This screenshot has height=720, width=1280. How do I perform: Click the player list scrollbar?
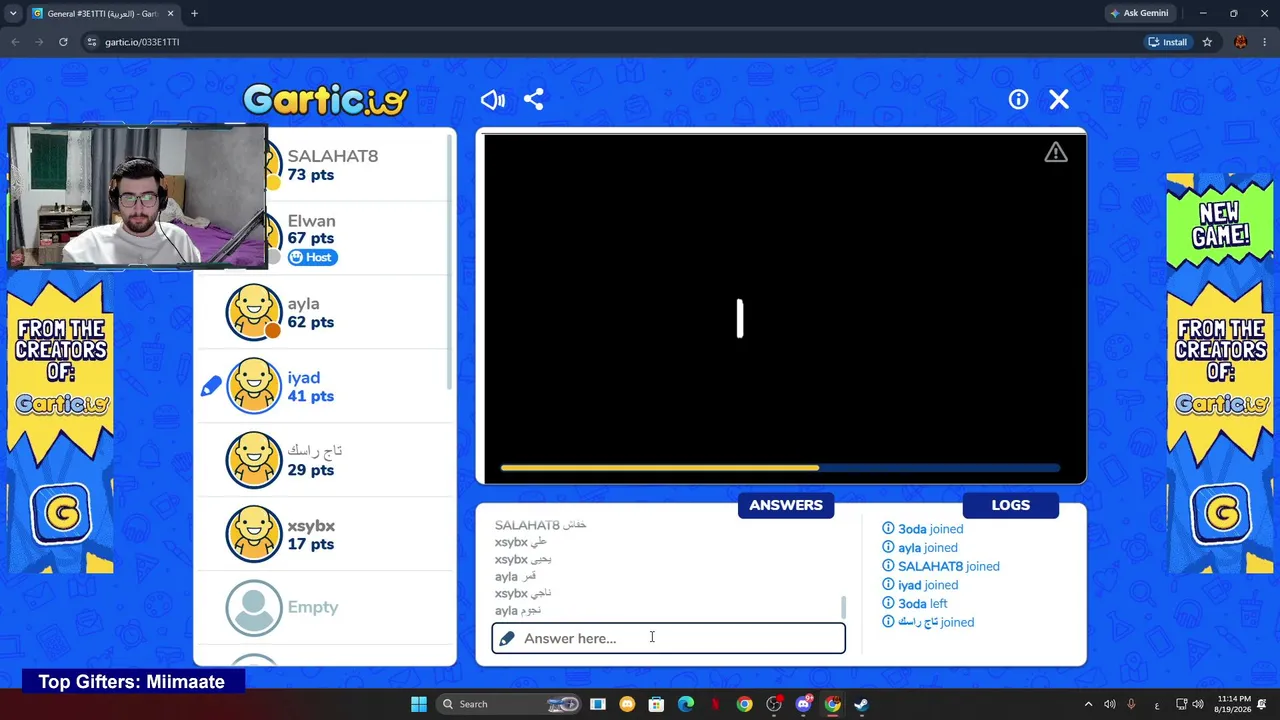[x=450, y=260]
